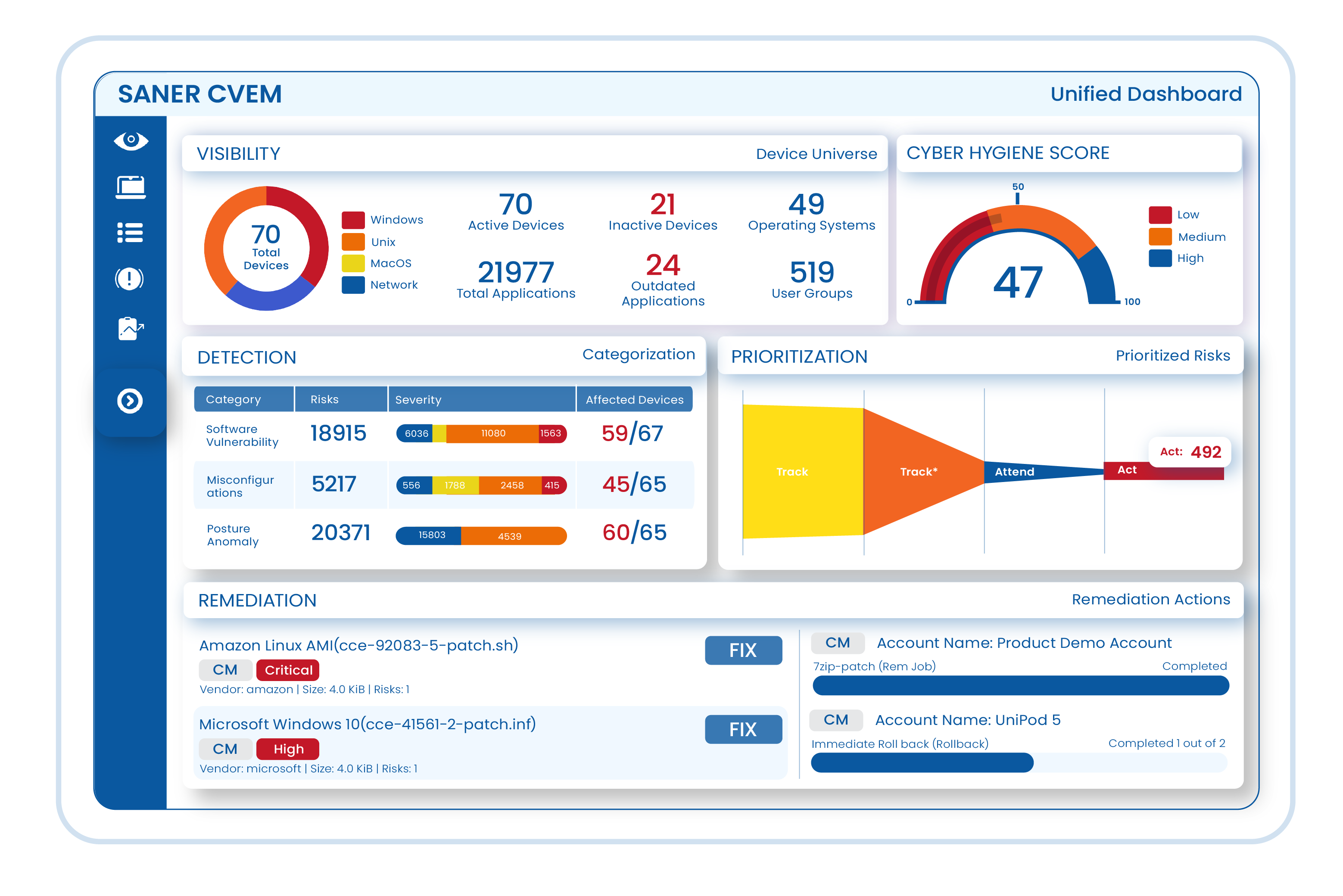Click the Act: 492 tooltip badge
Screen dimensions: 1343x896
point(1190,452)
